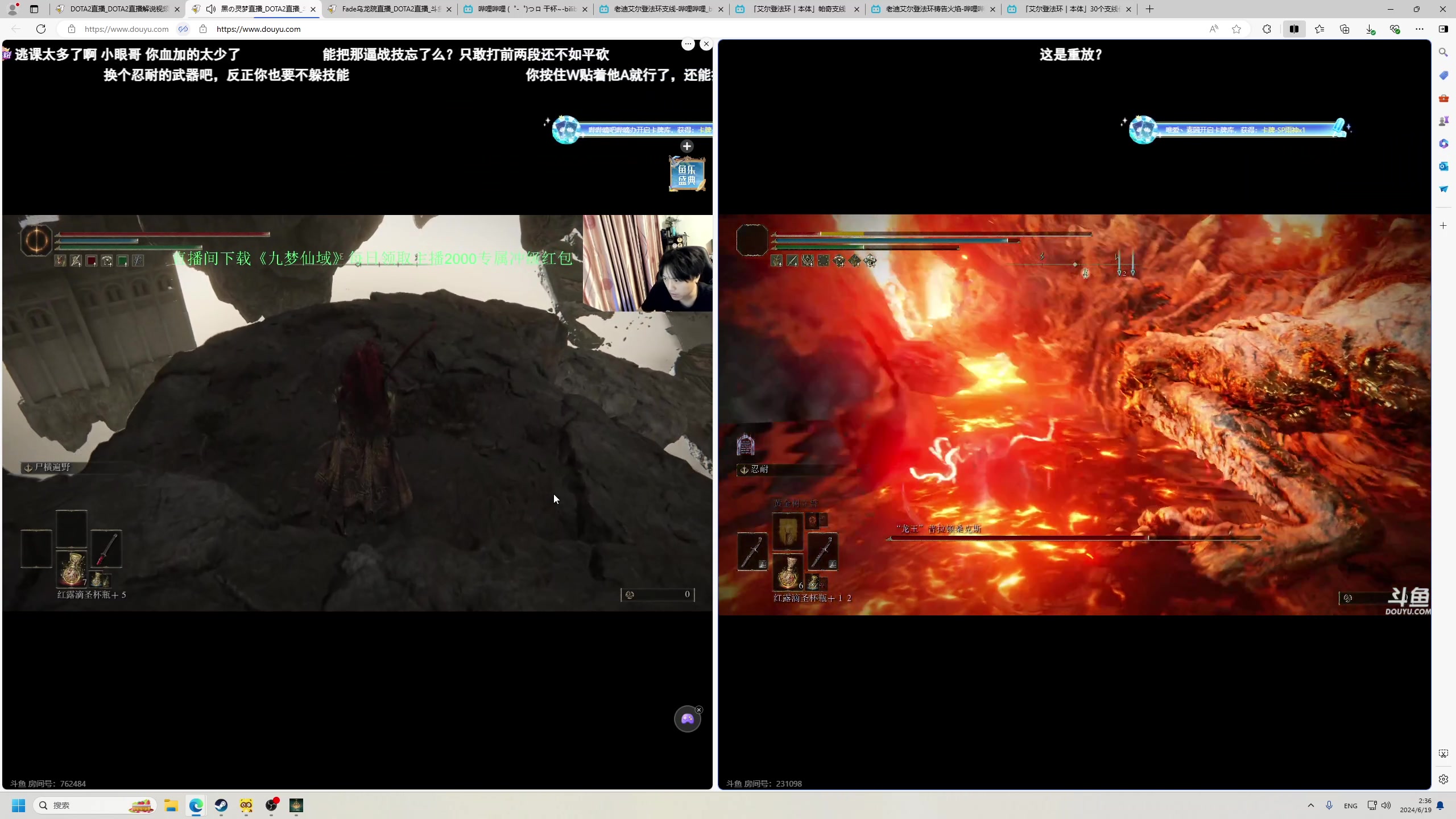
Task: Open Collections panel
Action: [1345, 29]
